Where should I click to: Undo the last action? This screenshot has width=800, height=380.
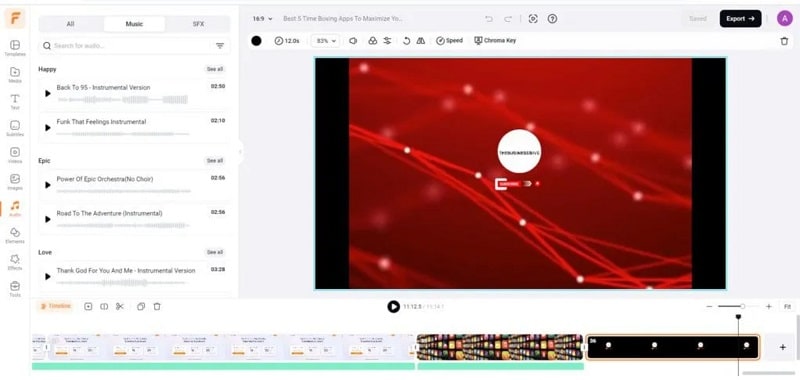[489, 19]
